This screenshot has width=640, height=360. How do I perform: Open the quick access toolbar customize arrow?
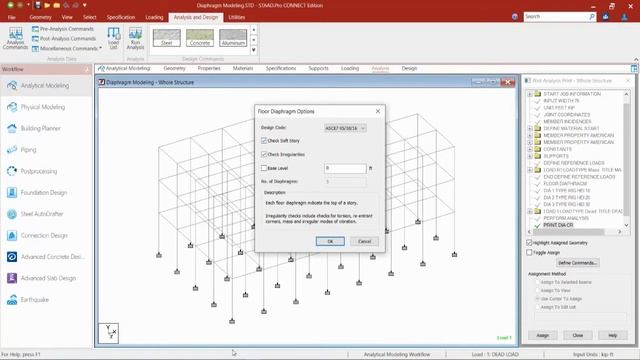coord(84,5)
